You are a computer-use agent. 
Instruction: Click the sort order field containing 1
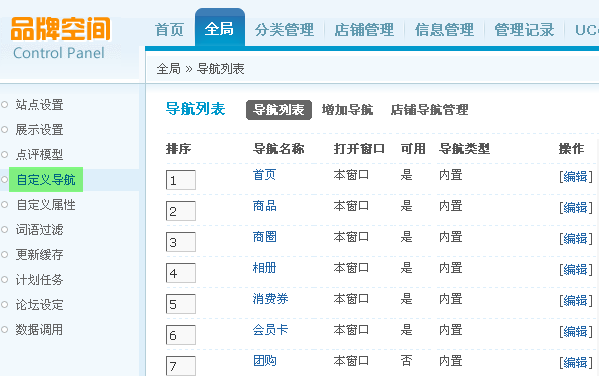click(181, 180)
